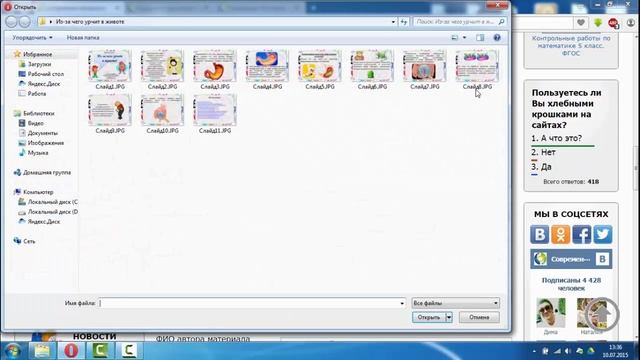Open Контрольные работы по математике link

pos(571,45)
